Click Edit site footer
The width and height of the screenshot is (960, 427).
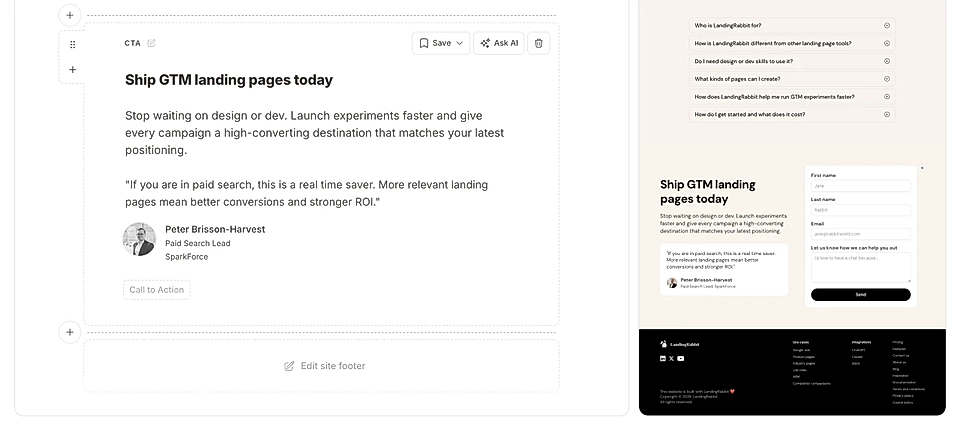tap(324, 366)
